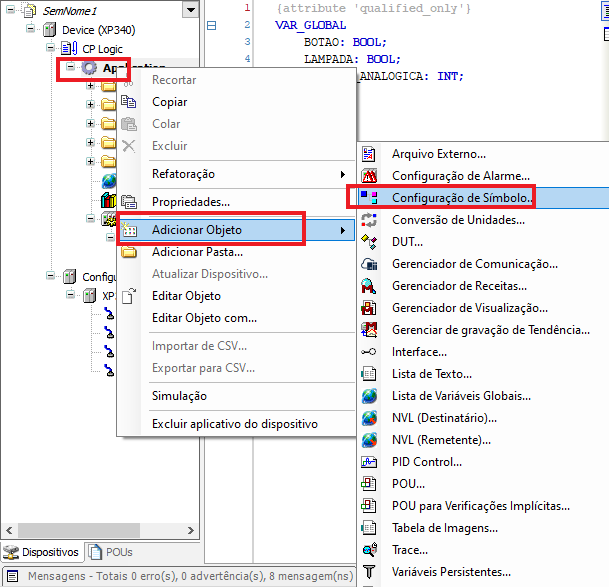Click the Trace object icon
609x587 pixels.
[370, 550]
